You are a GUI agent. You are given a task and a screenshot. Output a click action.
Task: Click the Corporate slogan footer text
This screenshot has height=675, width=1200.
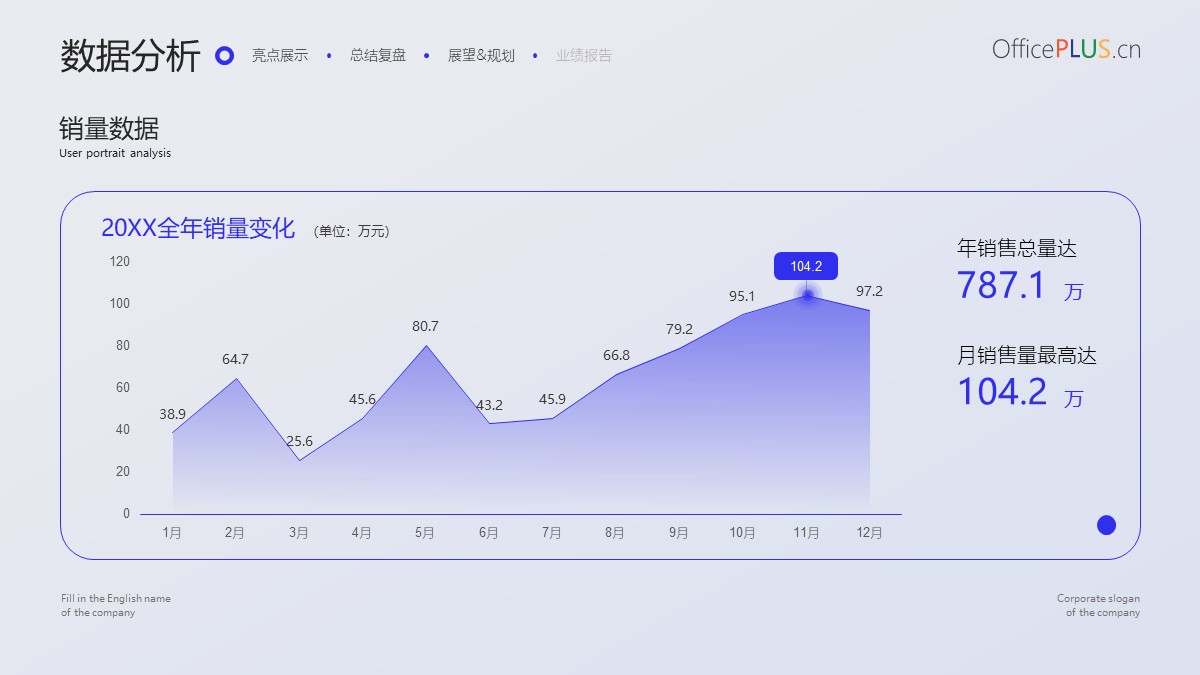pos(1098,605)
